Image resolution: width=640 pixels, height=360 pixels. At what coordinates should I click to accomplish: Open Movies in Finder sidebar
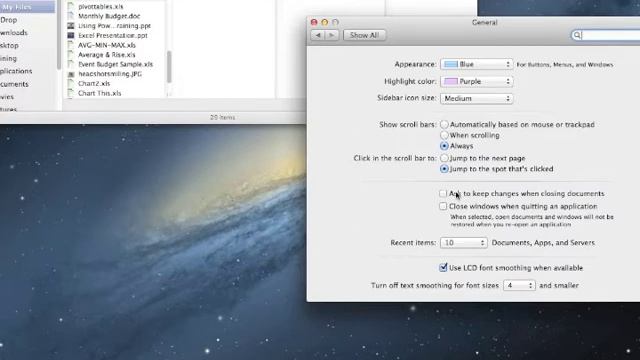pos(7,97)
